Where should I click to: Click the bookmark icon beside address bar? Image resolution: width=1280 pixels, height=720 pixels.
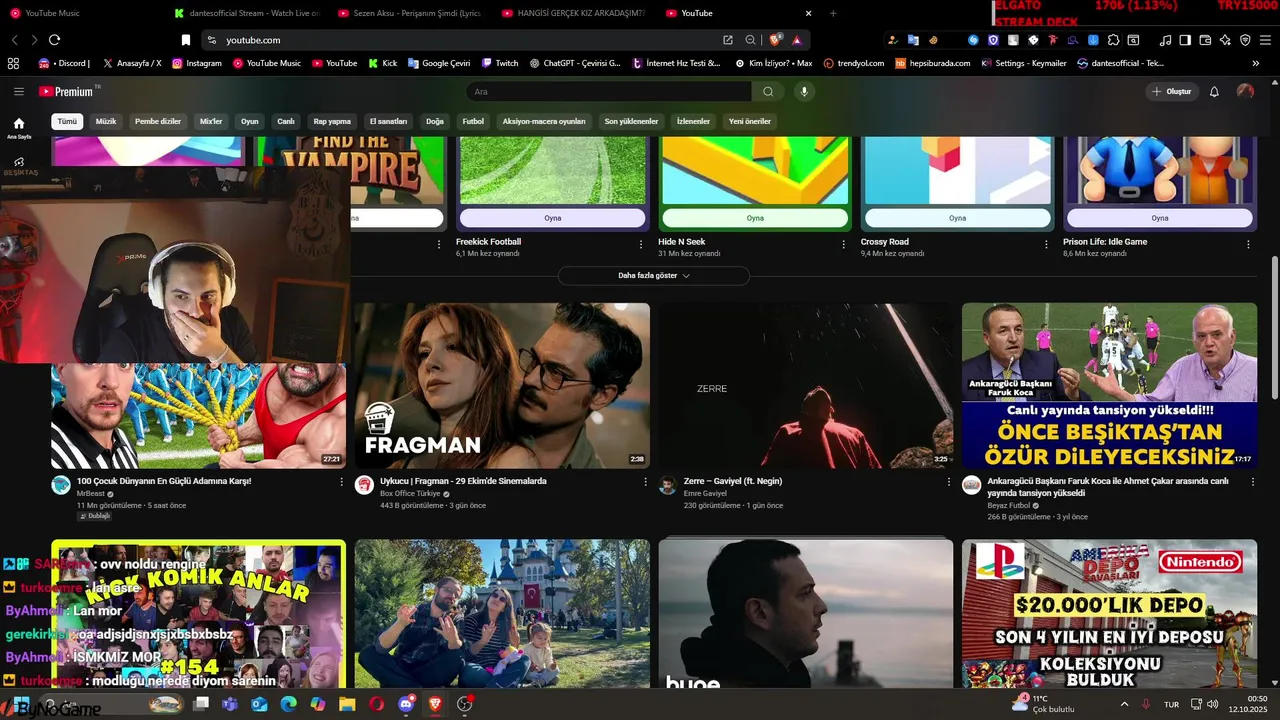tap(185, 40)
